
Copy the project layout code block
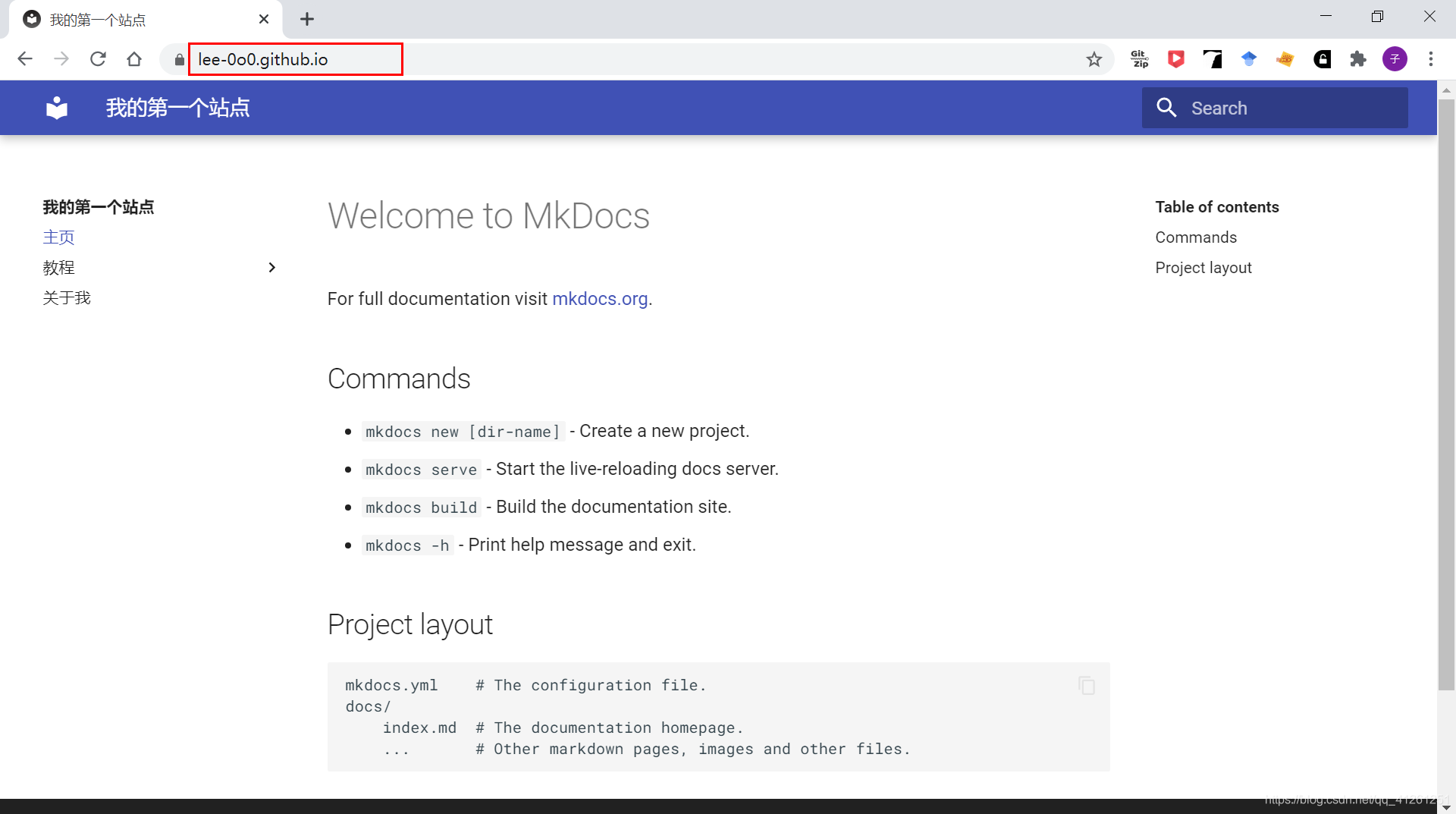(1087, 686)
